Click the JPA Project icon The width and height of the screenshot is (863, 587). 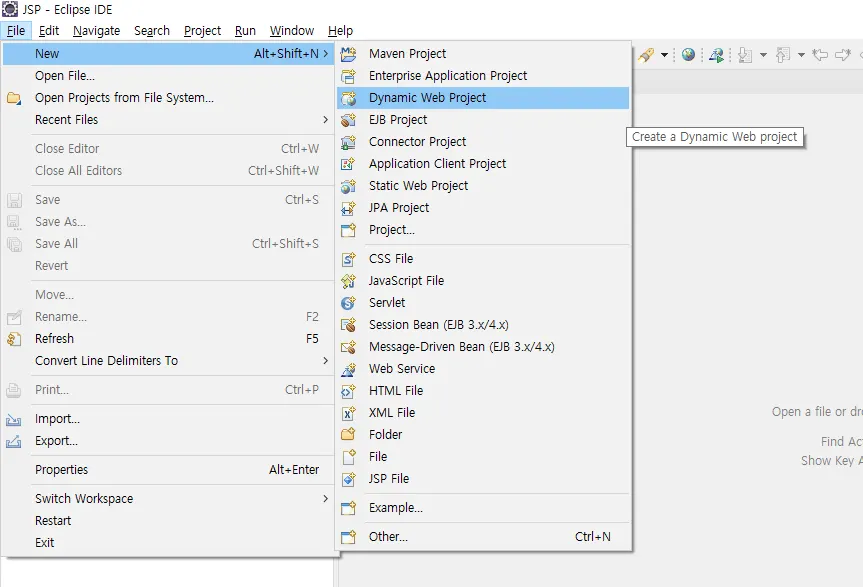pyautogui.click(x=348, y=208)
